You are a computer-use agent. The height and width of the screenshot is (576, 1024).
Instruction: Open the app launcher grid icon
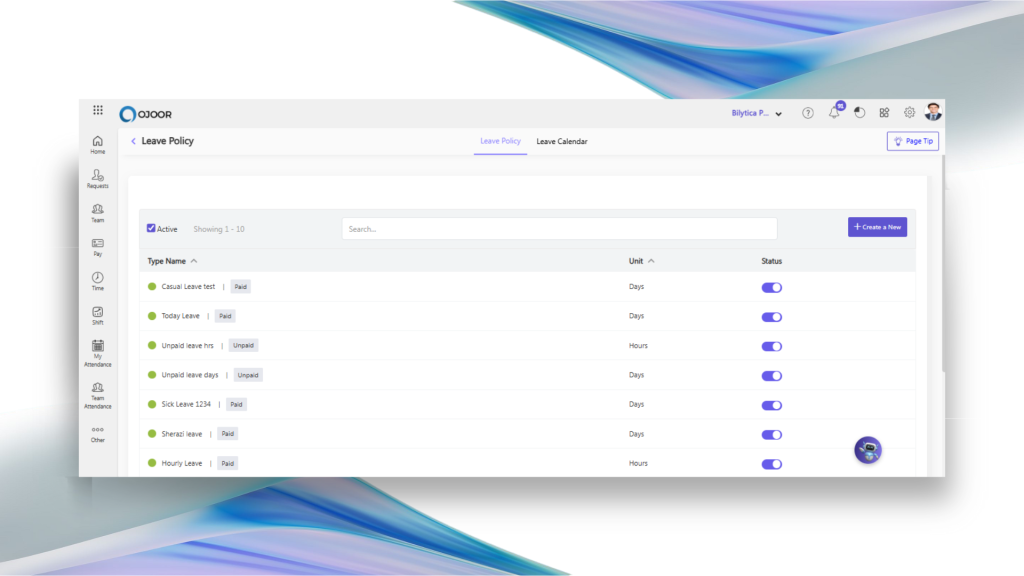(98, 111)
